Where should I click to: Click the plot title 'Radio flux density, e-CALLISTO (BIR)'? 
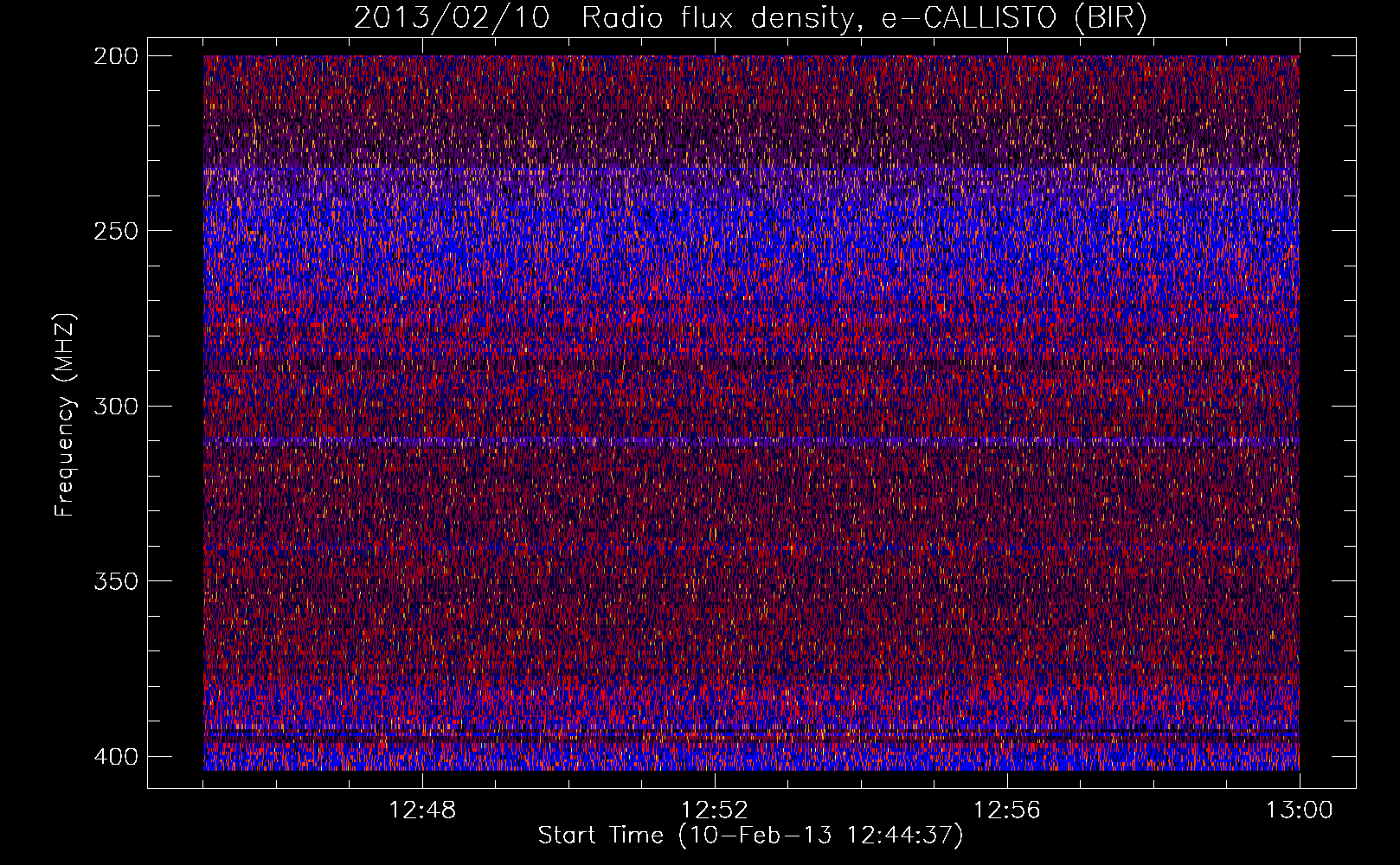(864, 18)
